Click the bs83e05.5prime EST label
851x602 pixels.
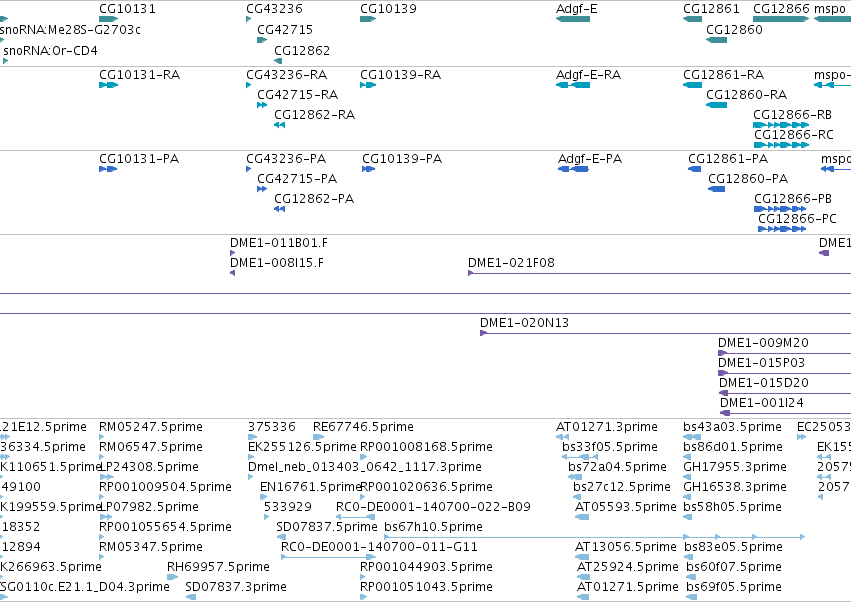coord(733,547)
